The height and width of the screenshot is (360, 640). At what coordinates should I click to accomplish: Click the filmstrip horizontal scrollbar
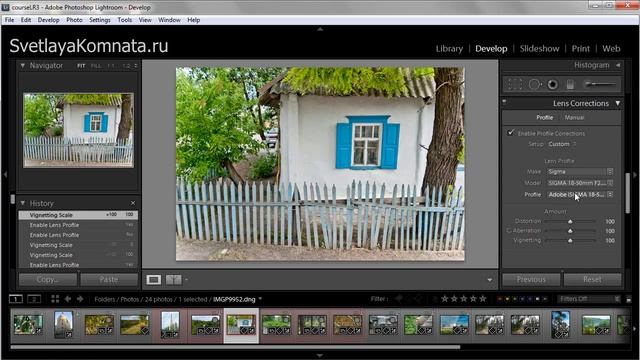(235, 347)
